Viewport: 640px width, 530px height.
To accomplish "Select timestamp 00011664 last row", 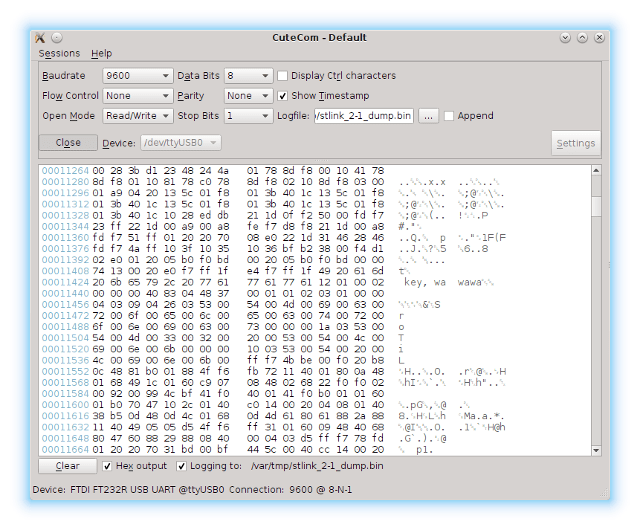I will coord(65,450).
